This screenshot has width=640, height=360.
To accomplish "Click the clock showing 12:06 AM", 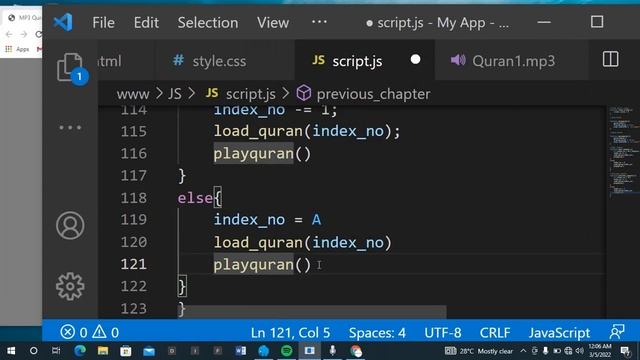I will (600, 351).
